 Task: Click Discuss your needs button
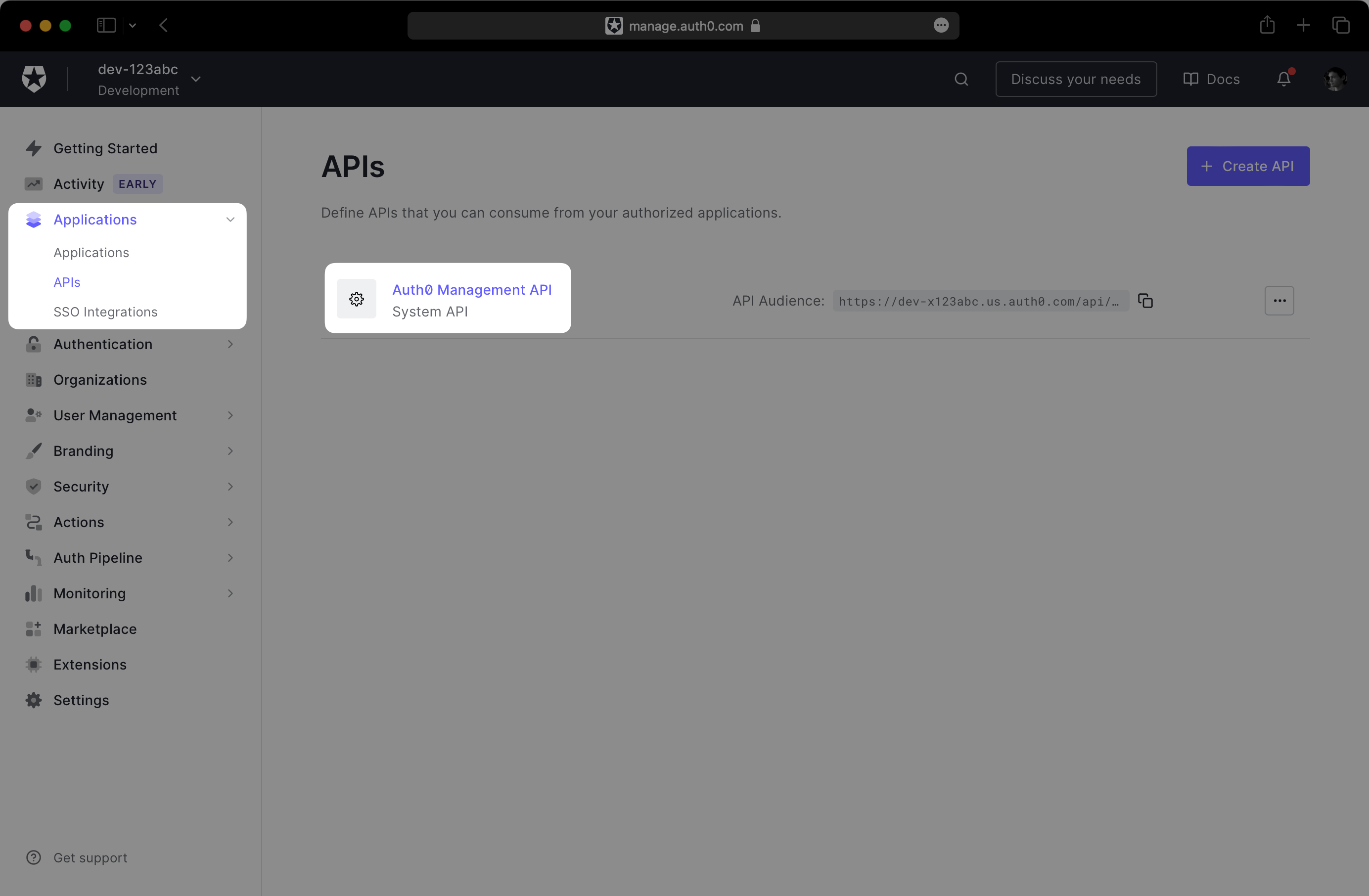point(1076,79)
